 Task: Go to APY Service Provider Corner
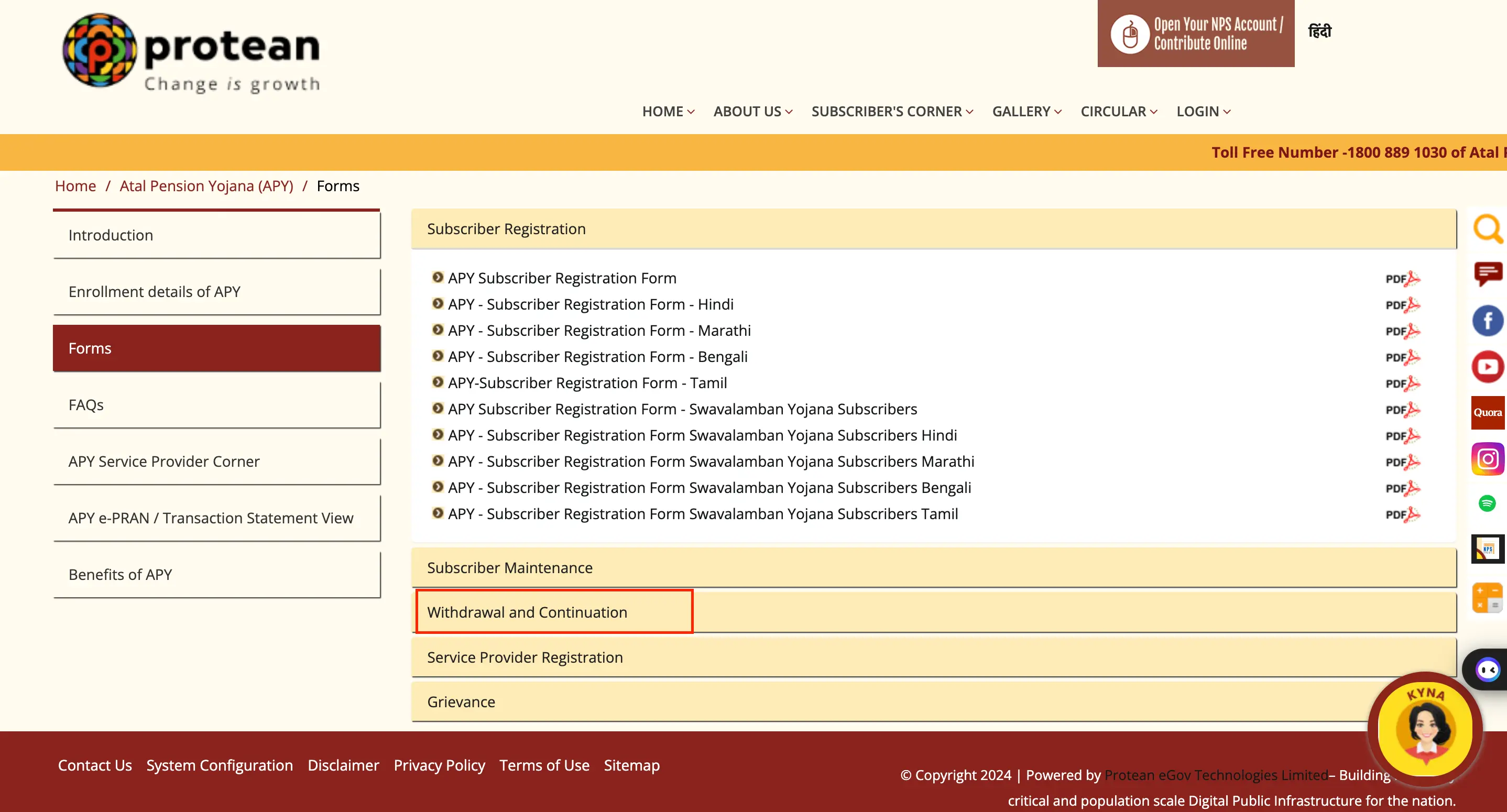[x=216, y=462]
